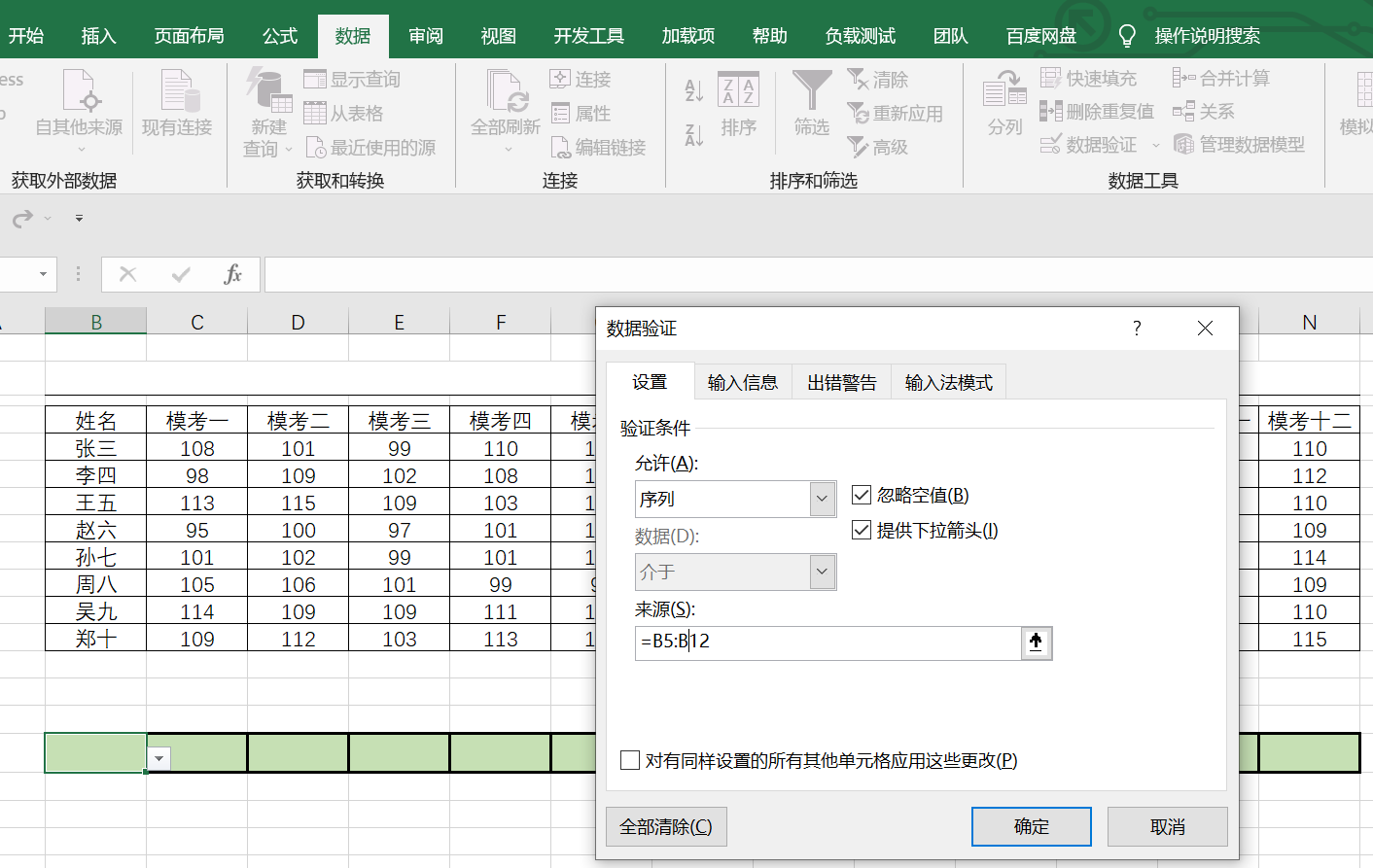Screen dimensions: 1373x868
Task: Click the dialog help question mark
Action: point(1137,329)
